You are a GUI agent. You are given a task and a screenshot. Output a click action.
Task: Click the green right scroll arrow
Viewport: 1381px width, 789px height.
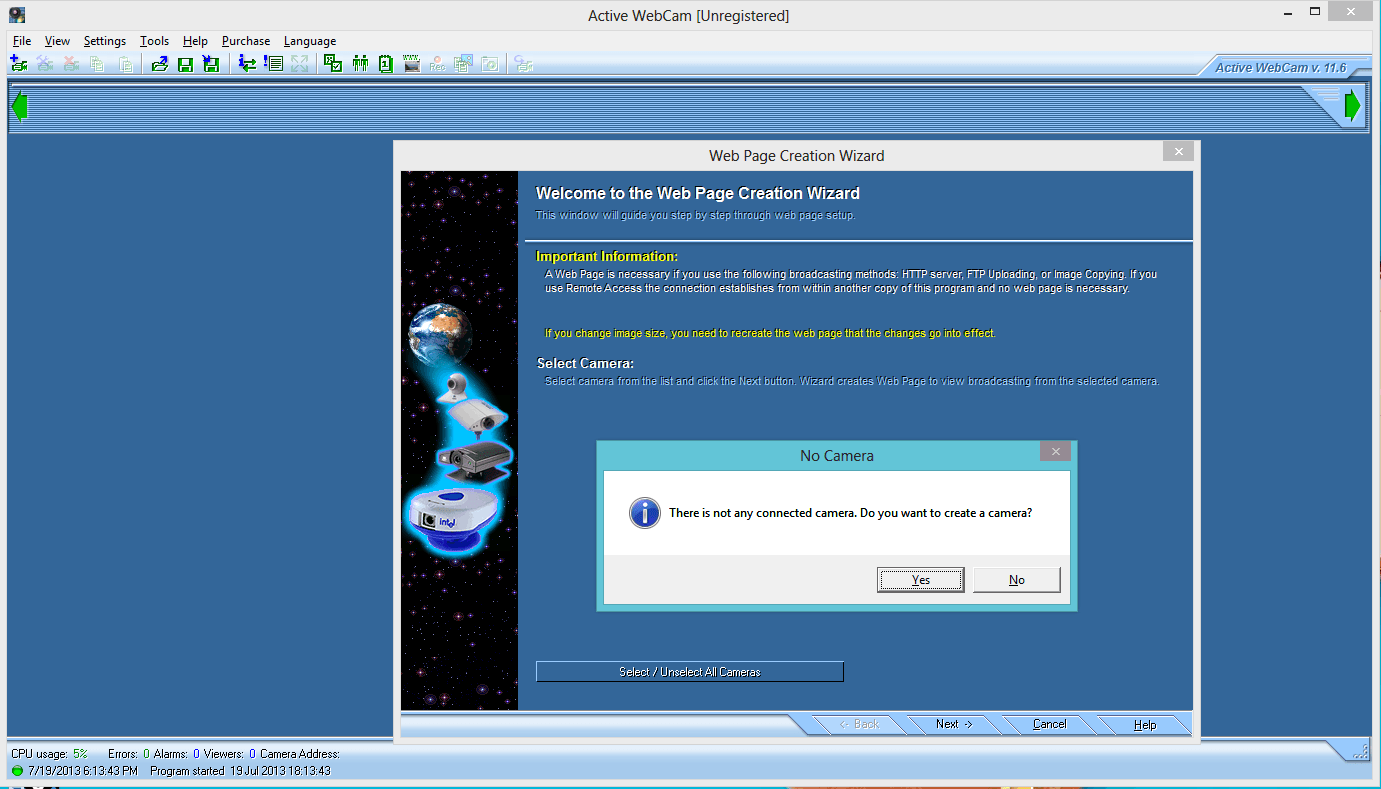(x=1352, y=103)
